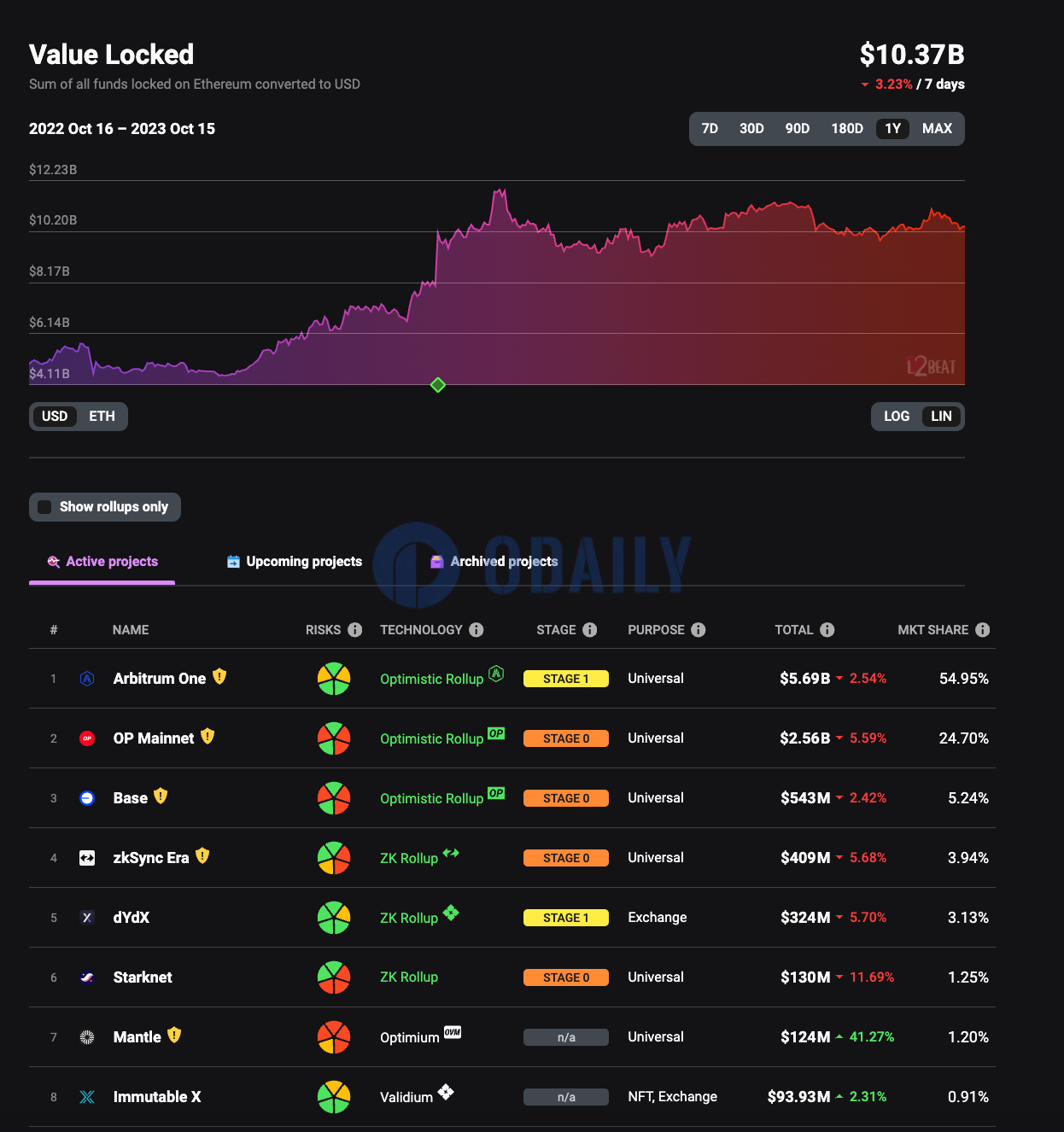Click the Arbitrum One logo icon
This screenshot has width=1064, height=1132.
87,679
